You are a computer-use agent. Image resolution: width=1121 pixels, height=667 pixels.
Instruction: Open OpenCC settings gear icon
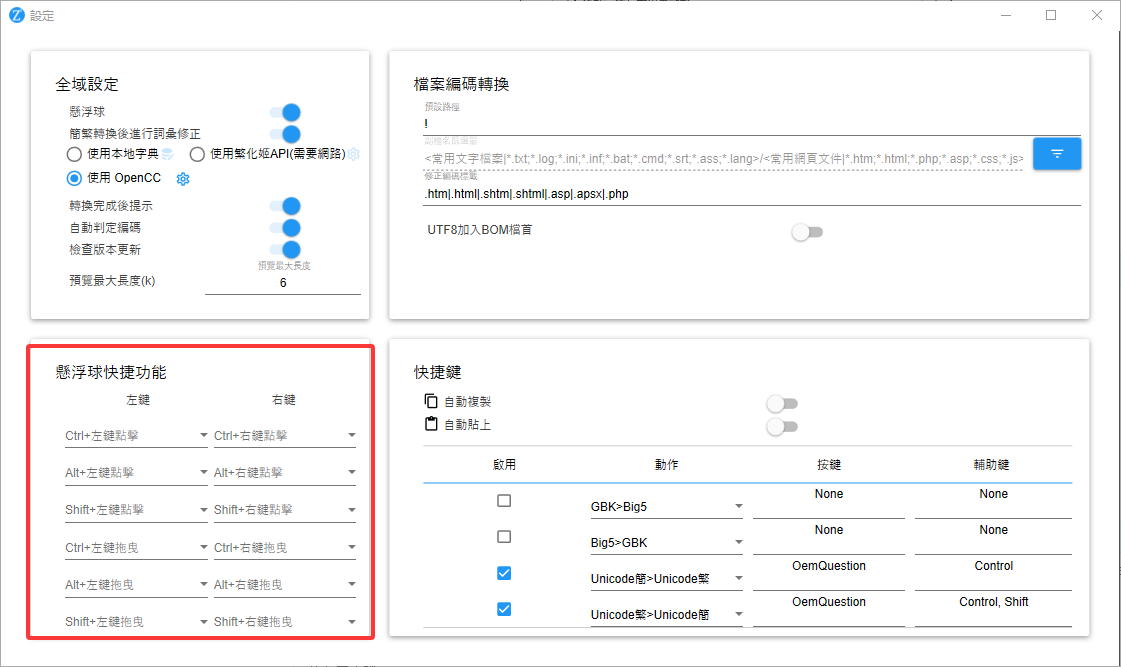coord(183,179)
